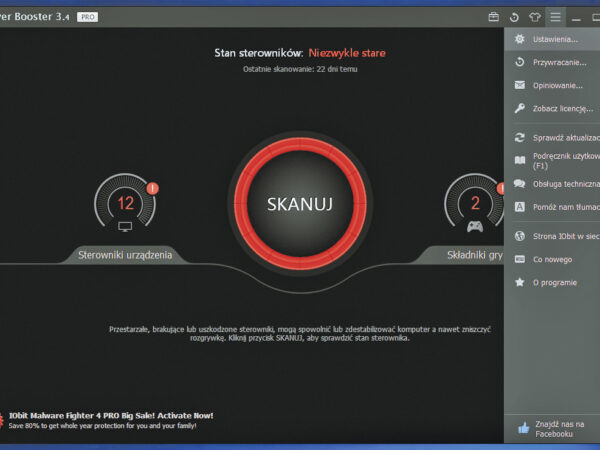
Task: Choose Przywracanie menu entry
Action: coord(558,61)
